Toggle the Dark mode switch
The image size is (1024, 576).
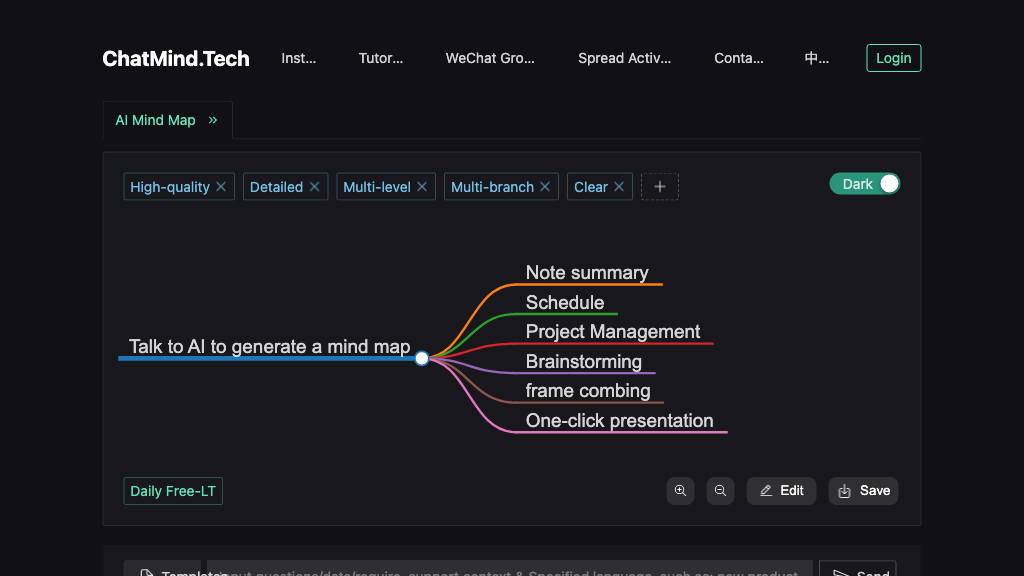point(865,184)
